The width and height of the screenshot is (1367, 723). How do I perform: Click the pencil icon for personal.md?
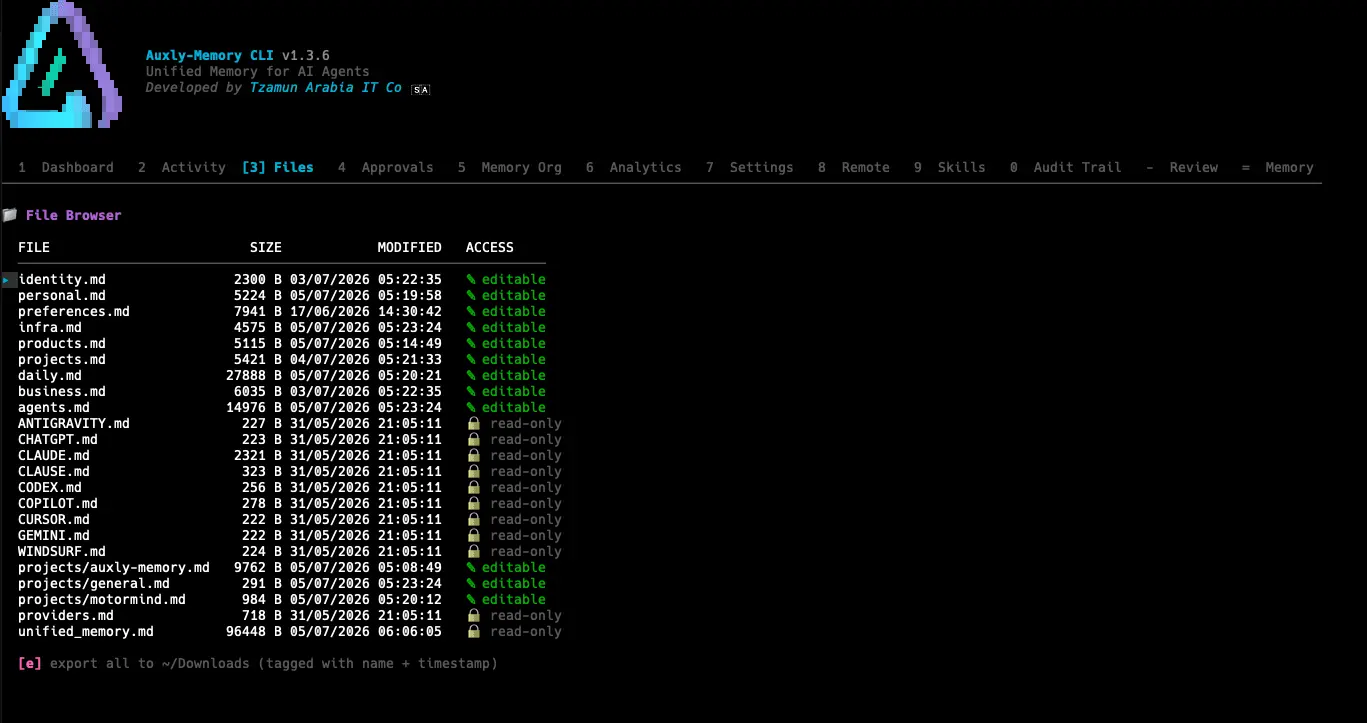(x=472, y=295)
